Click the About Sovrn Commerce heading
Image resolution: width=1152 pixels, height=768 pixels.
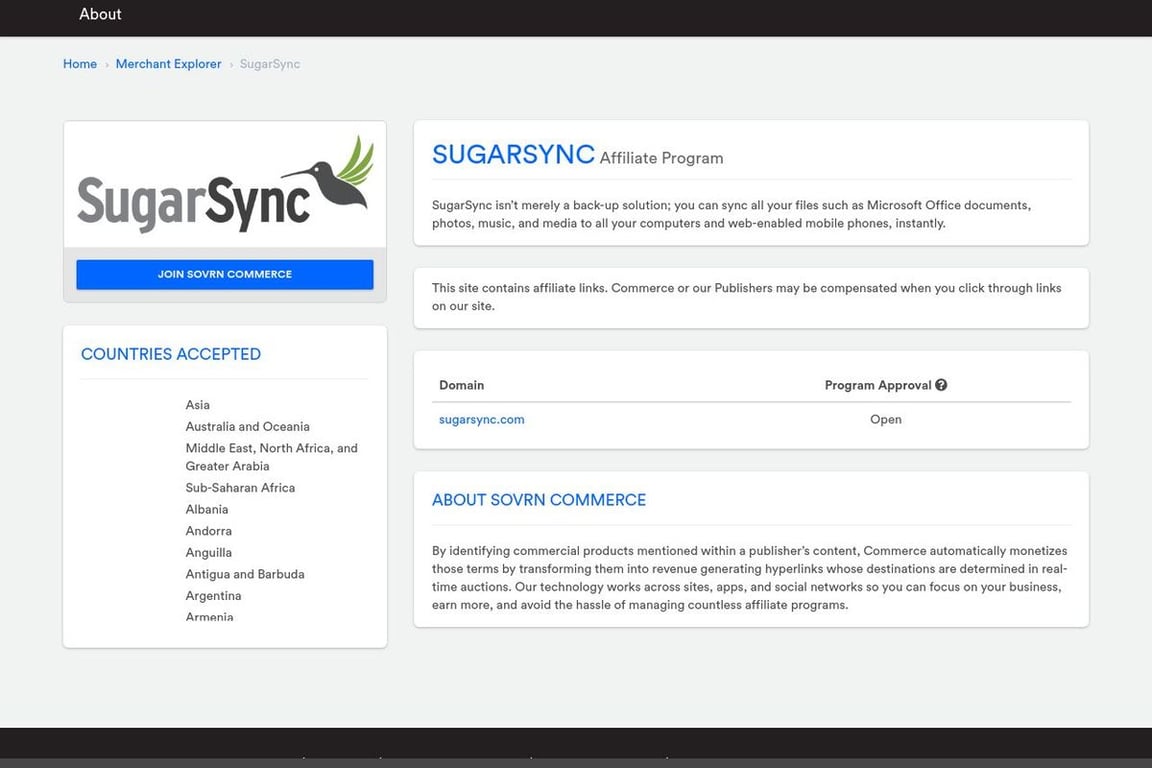pos(539,500)
